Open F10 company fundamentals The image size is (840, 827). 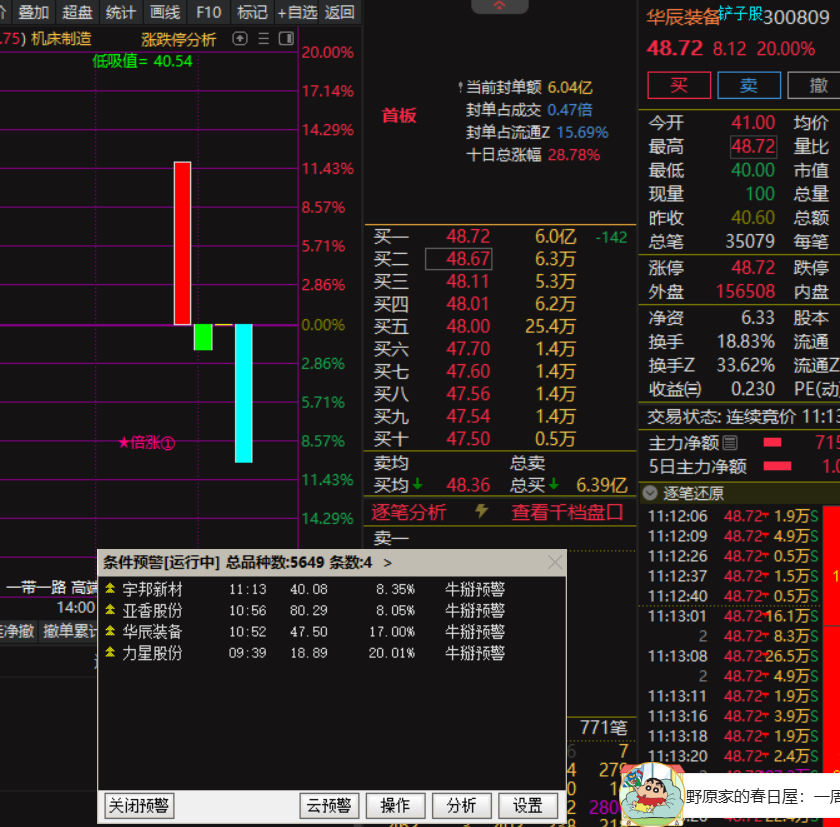(208, 12)
